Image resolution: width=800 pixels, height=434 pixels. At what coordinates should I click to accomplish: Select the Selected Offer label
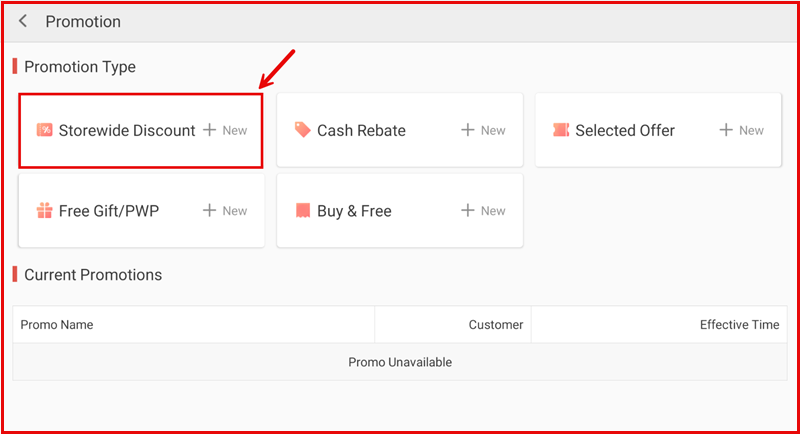(x=625, y=131)
